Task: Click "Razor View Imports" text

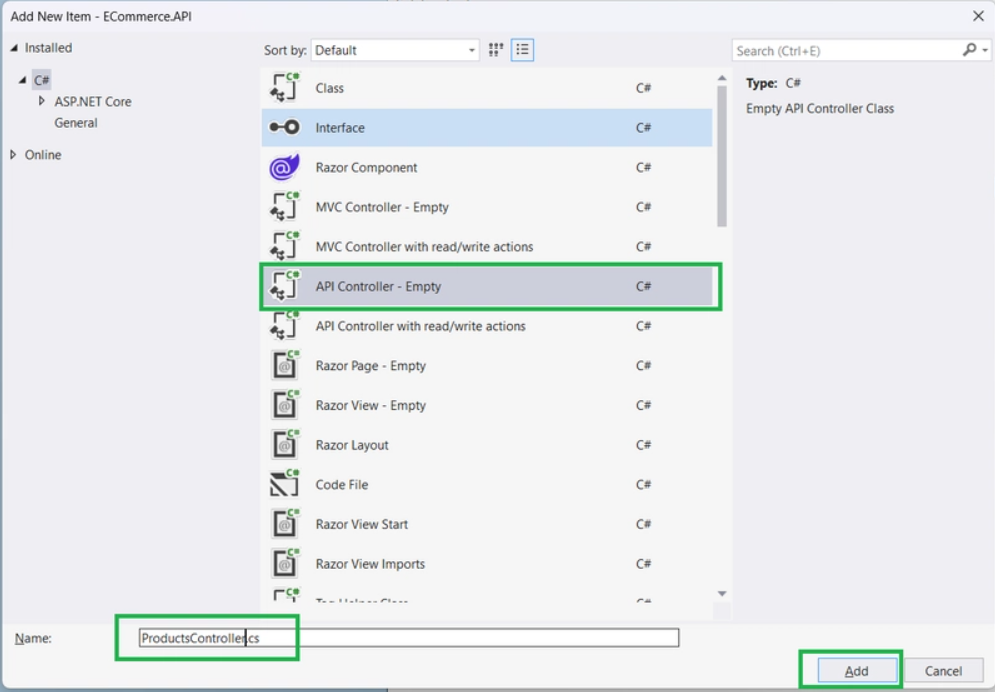Action: (x=370, y=564)
